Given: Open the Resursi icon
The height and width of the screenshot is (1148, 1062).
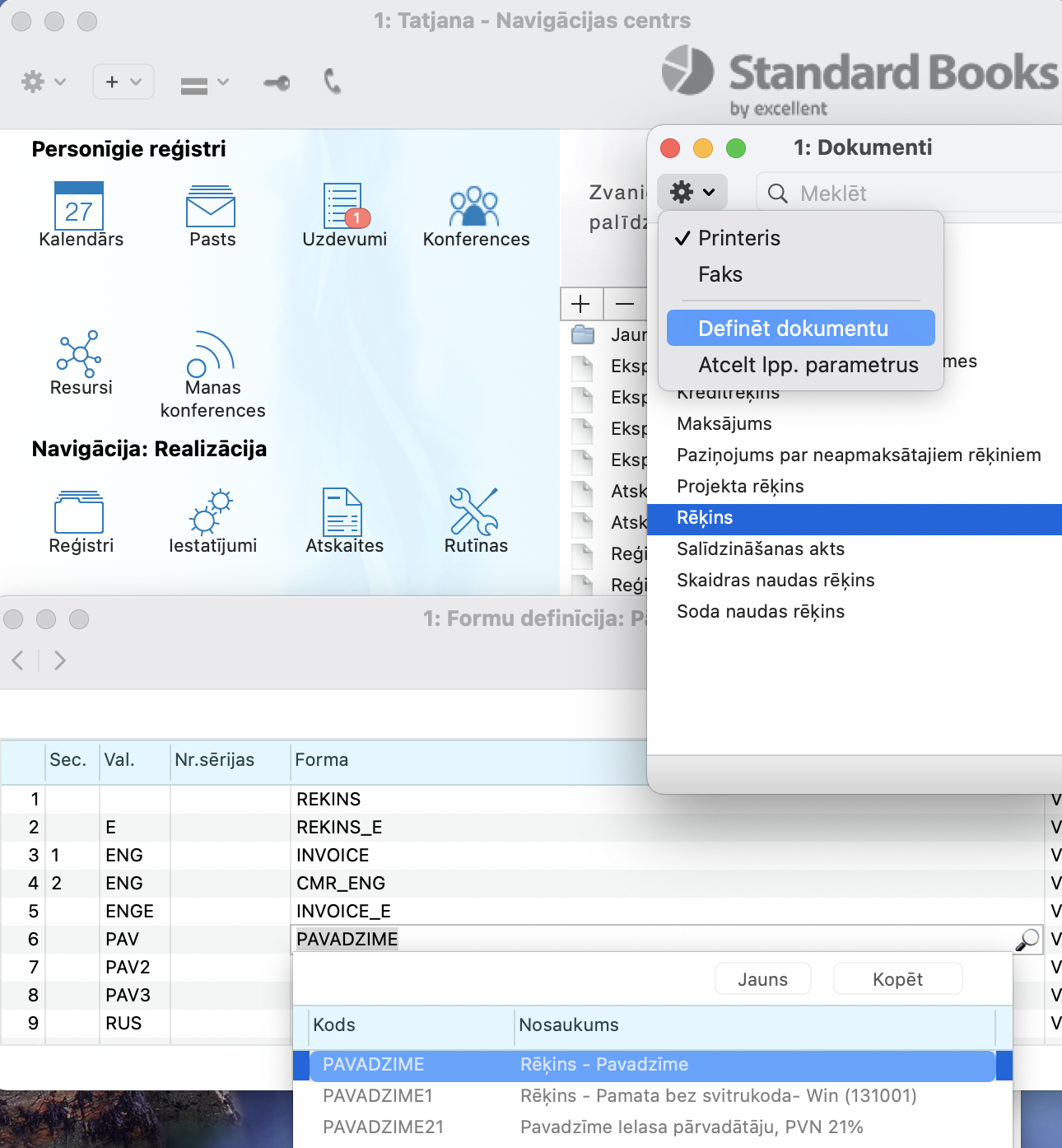Looking at the screenshot, I should [x=80, y=353].
